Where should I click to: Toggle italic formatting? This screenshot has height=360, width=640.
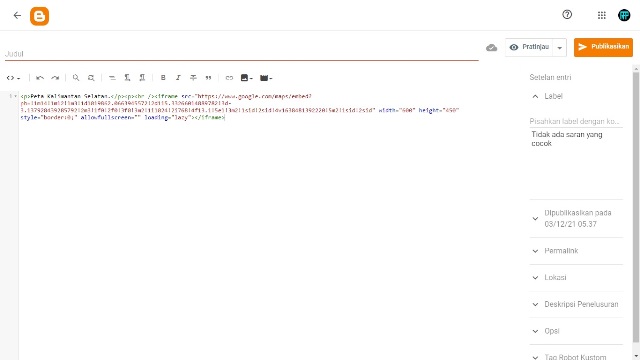coord(178,78)
